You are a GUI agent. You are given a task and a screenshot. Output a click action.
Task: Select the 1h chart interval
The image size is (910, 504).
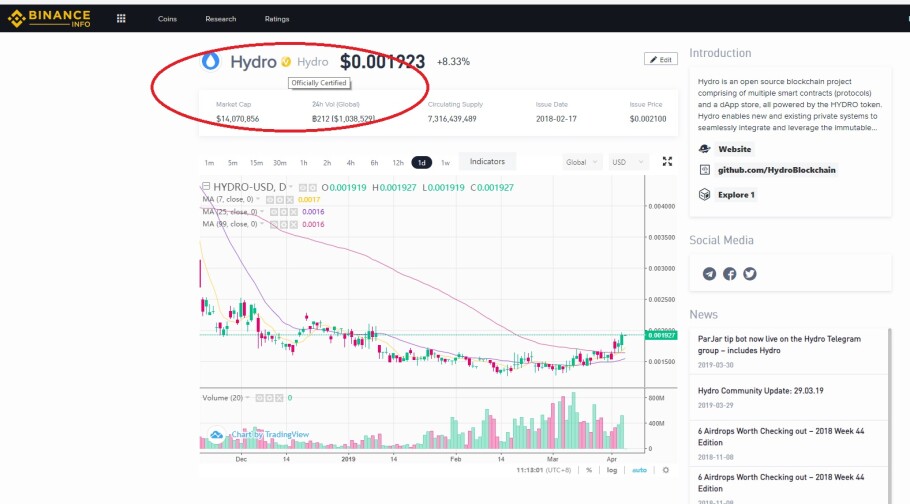pyautogui.click(x=304, y=163)
